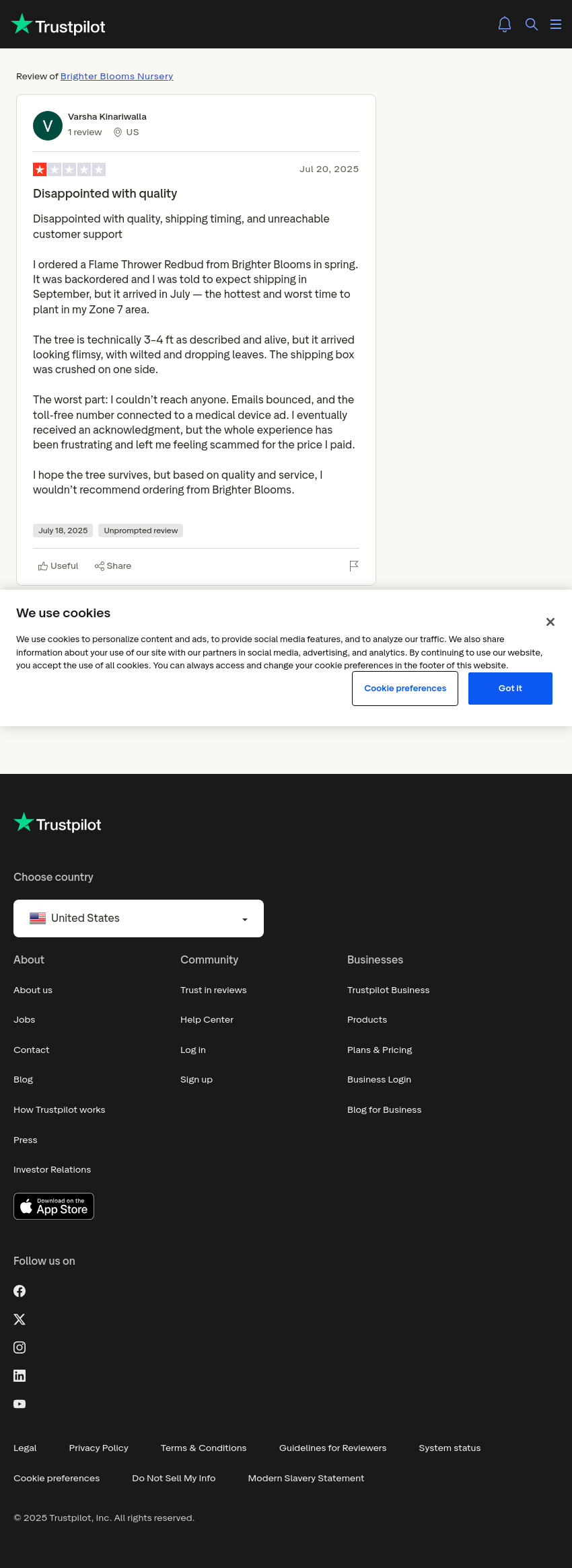Open Trustpilot YouTube icon
Viewport: 572px width, 1568px height.
click(20, 1404)
